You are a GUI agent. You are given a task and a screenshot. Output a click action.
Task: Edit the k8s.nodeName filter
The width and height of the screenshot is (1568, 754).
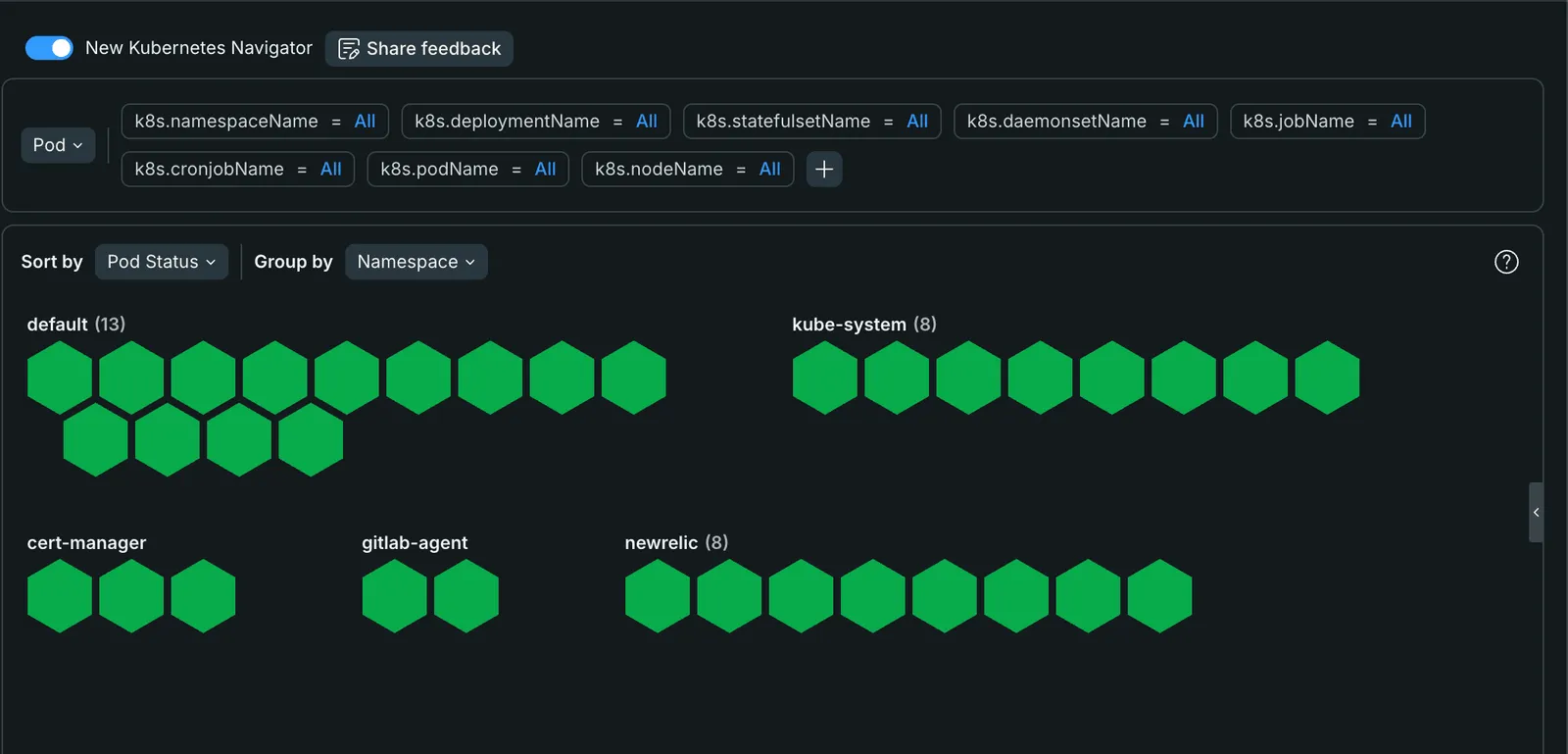point(687,169)
